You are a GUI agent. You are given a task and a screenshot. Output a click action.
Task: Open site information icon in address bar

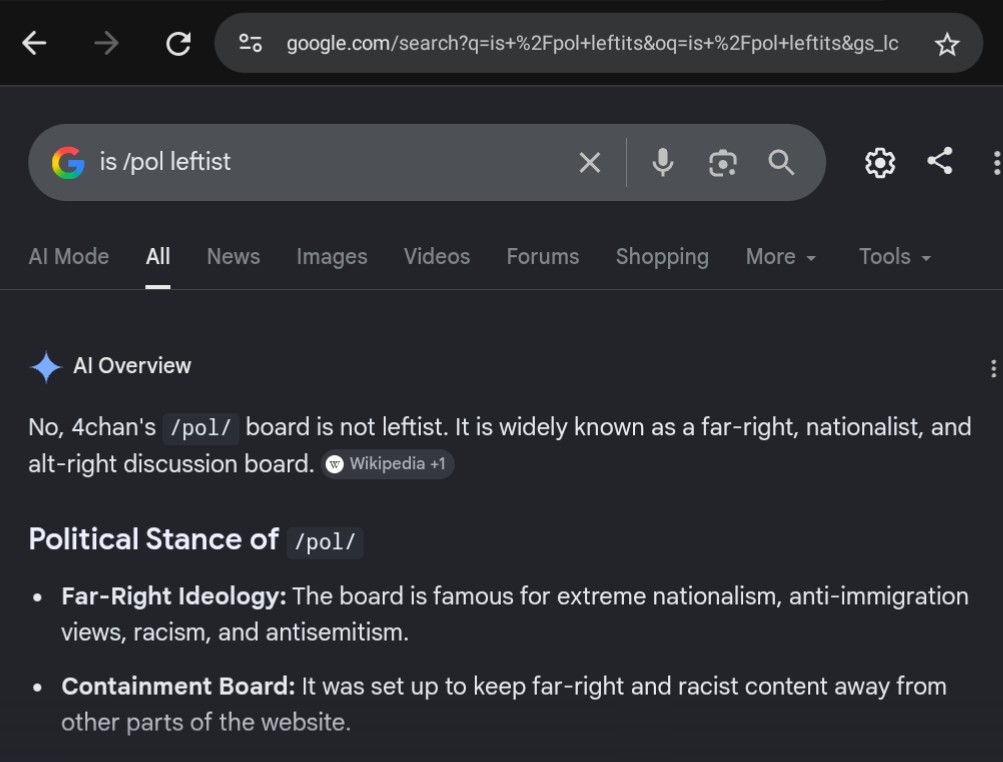250,44
